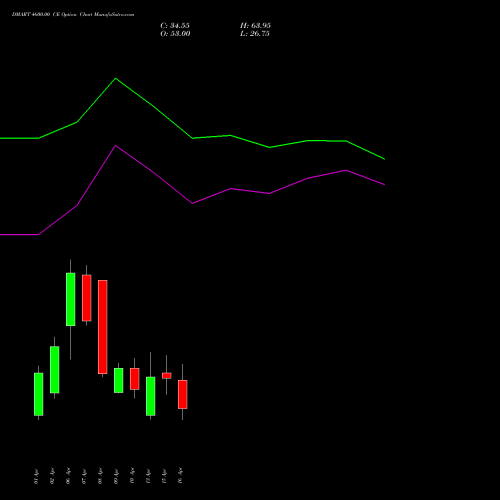The image size is (500, 500).
Task: Select the red candlestick above 16 Apr
Action: pos(183,394)
